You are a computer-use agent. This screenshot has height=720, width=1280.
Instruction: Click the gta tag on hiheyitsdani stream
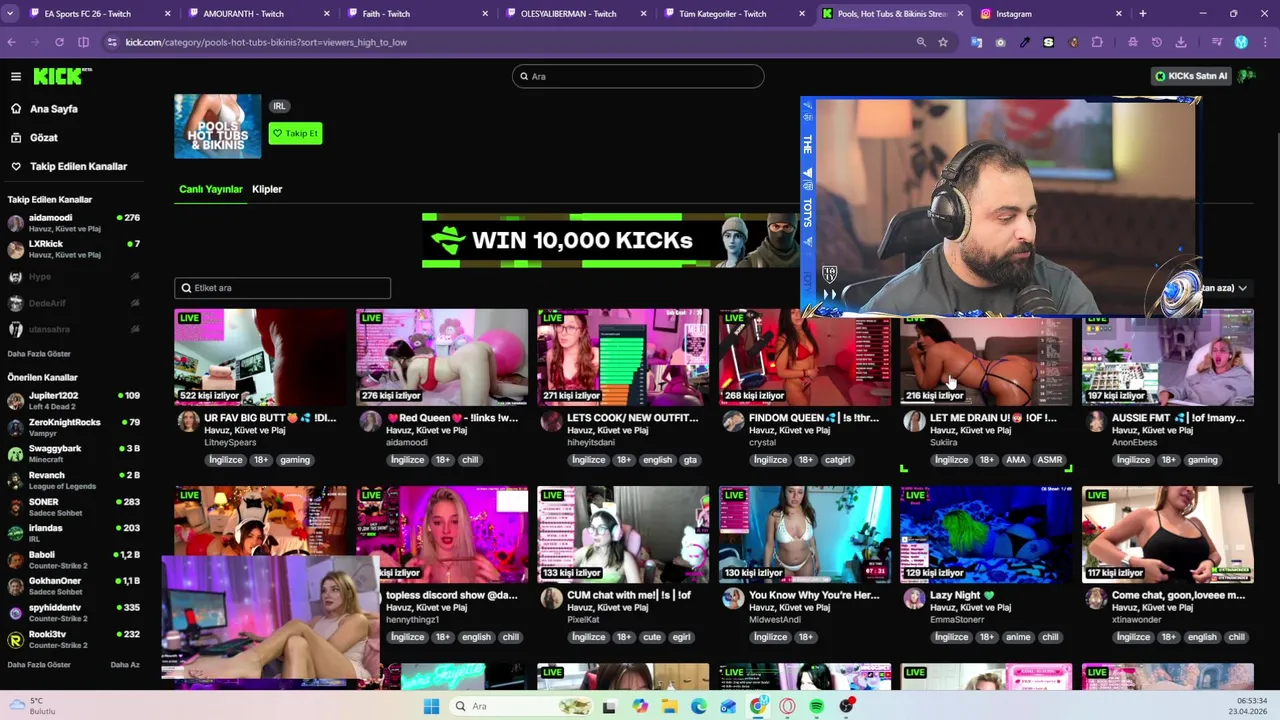(x=690, y=460)
